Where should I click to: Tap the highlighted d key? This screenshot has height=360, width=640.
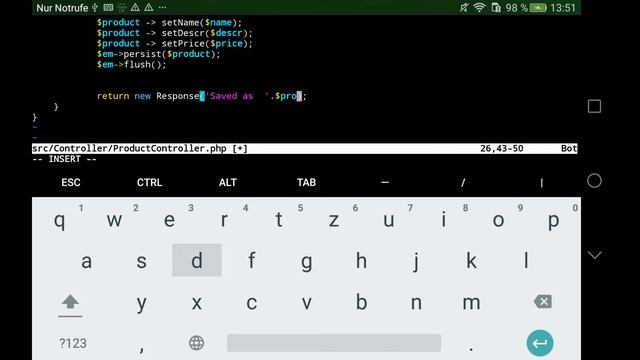tap(197, 260)
